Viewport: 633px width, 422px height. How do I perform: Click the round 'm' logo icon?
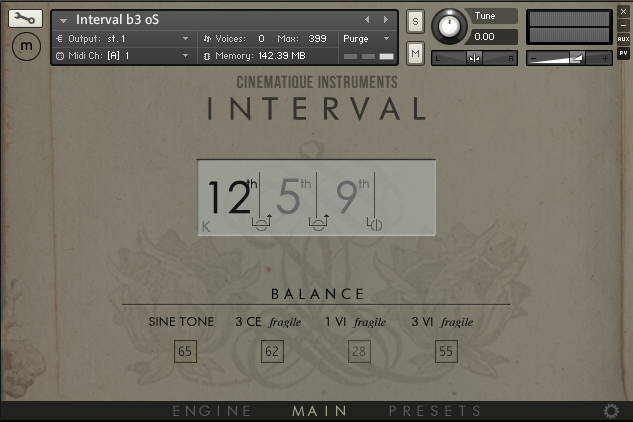[26, 46]
